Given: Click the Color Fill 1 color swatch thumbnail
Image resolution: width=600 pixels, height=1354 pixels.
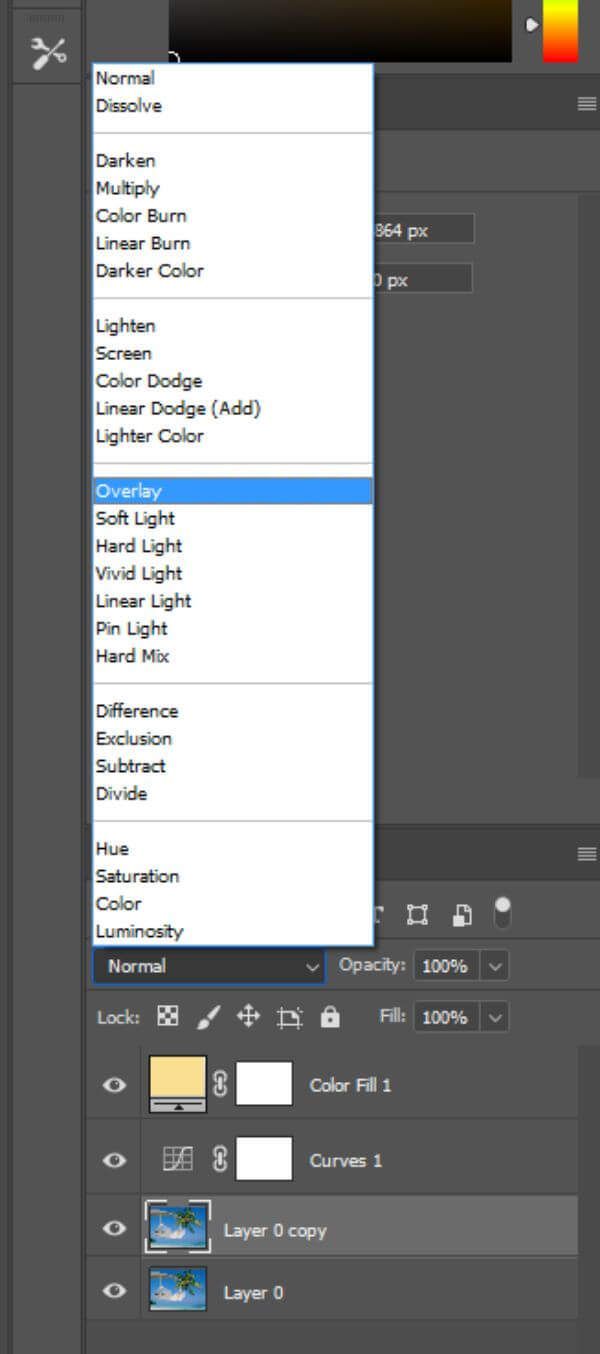Looking at the screenshot, I should pyautogui.click(x=177, y=1084).
